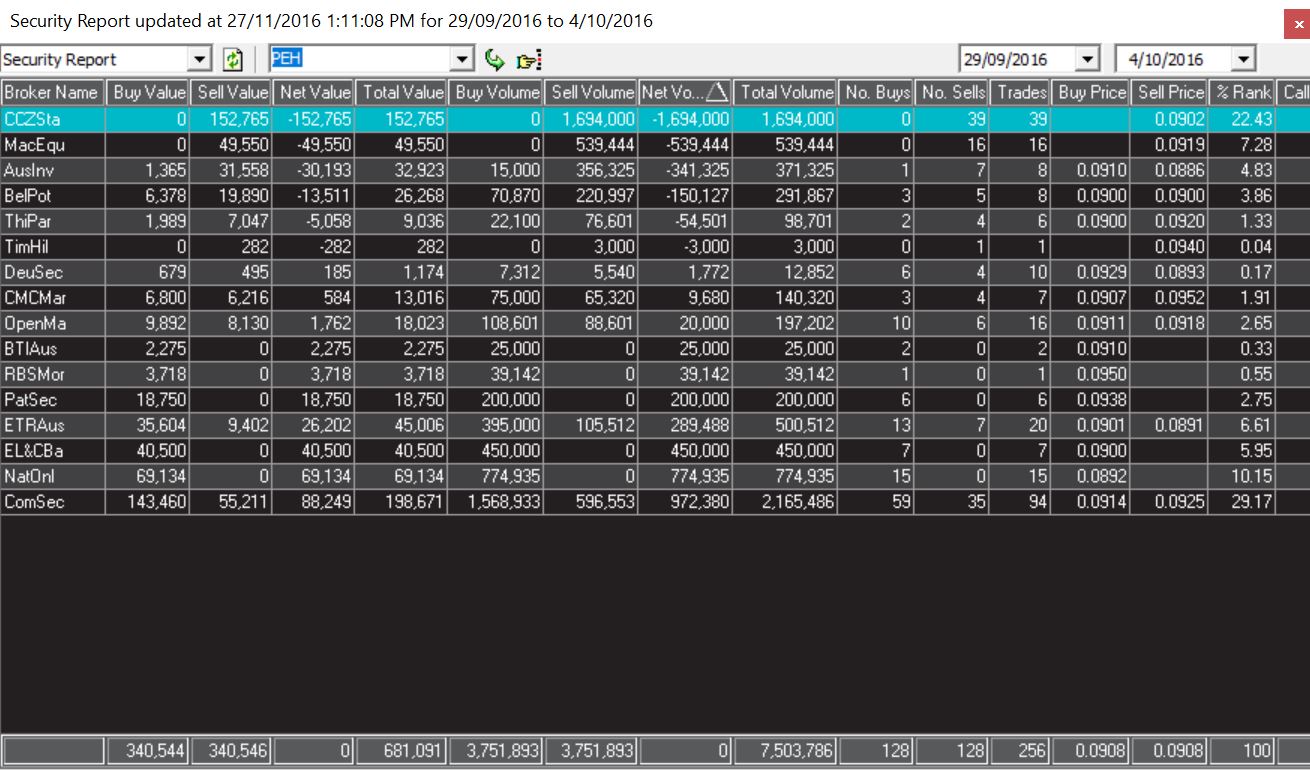The image size is (1310, 770).
Task: Select the OpenMa broker row
Action: coord(655,323)
